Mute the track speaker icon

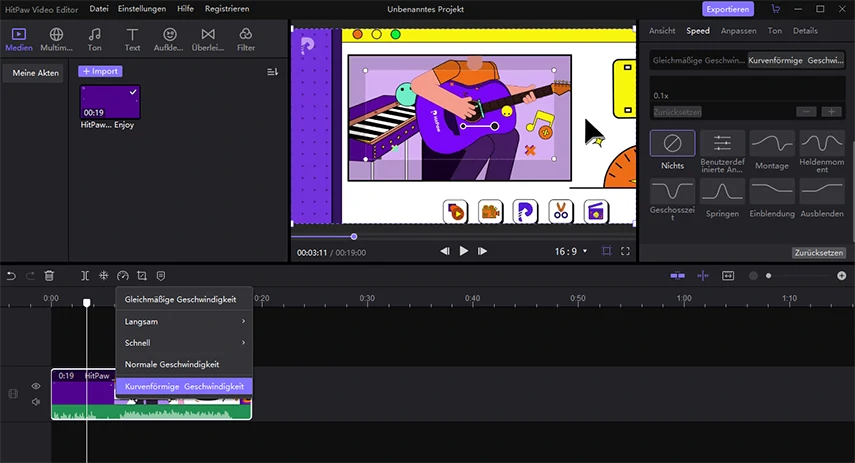point(36,402)
